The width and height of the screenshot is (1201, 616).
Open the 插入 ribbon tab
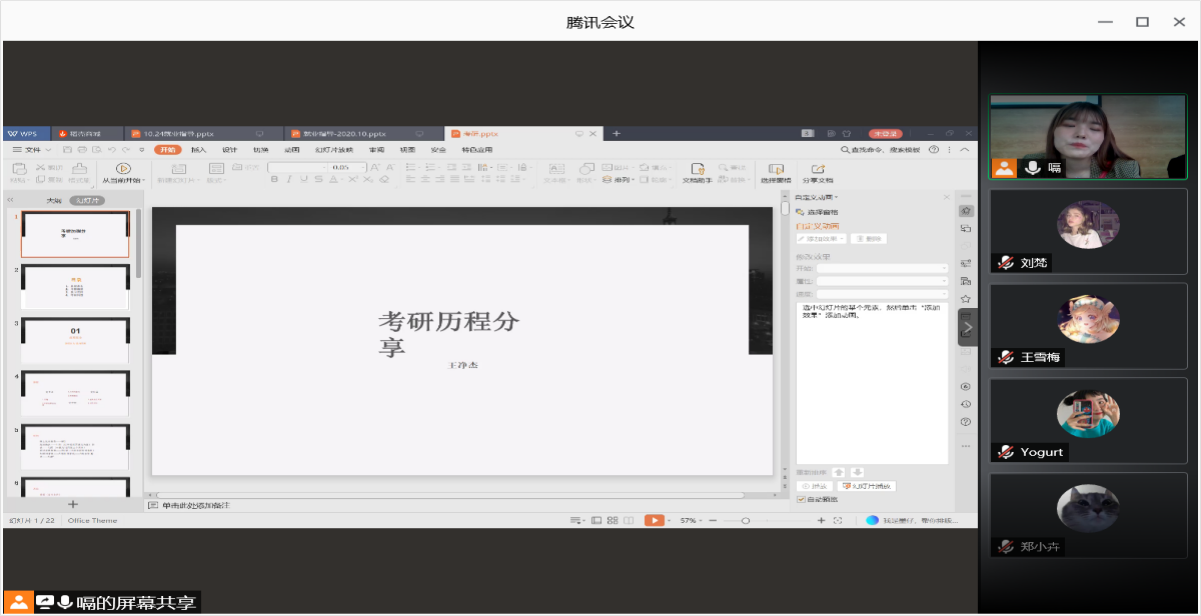[198, 149]
